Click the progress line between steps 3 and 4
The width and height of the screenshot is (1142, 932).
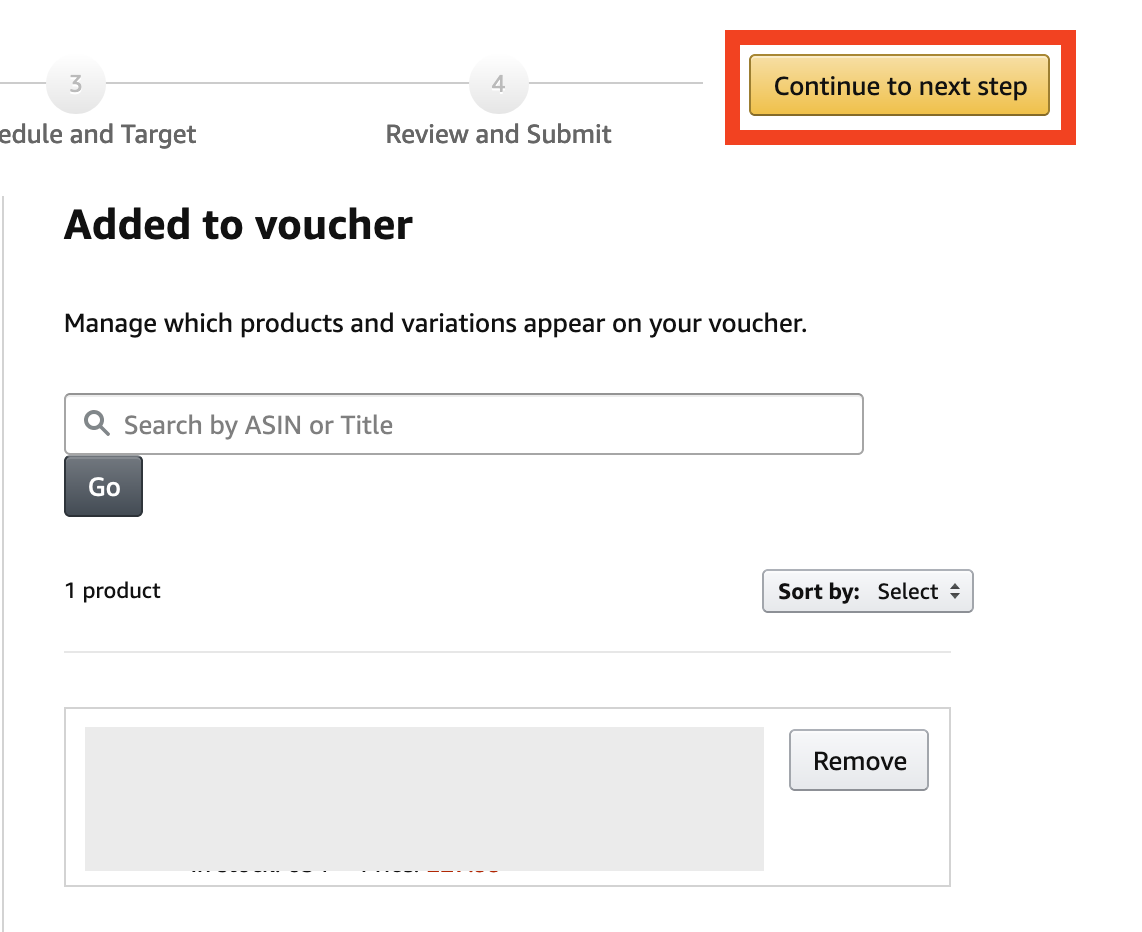288,83
